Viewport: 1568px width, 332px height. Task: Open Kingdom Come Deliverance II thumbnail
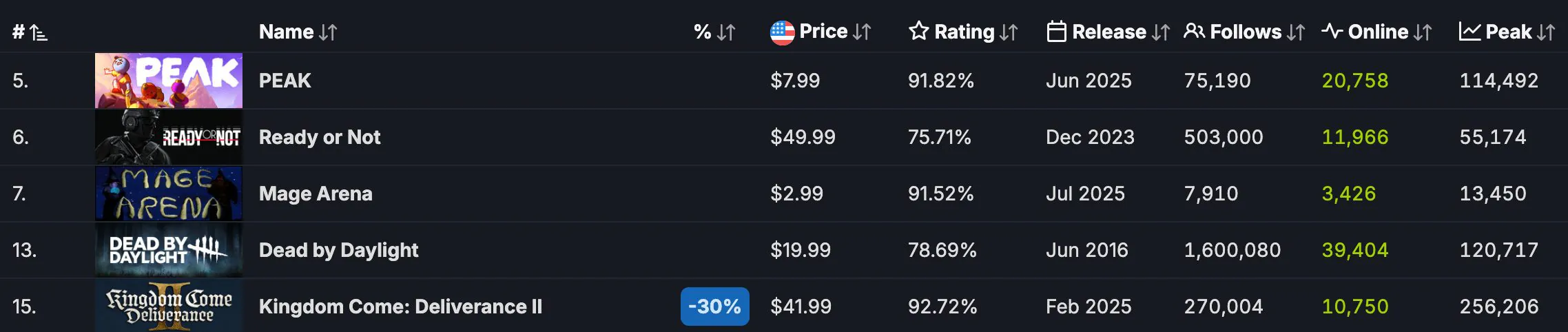(169, 307)
